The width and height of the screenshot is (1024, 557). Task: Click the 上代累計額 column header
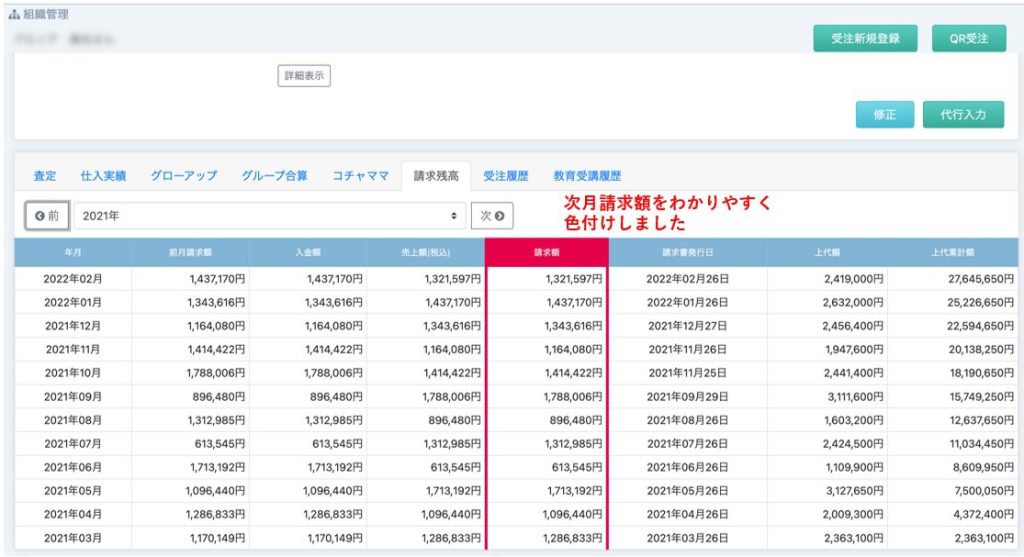coord(952,253)
